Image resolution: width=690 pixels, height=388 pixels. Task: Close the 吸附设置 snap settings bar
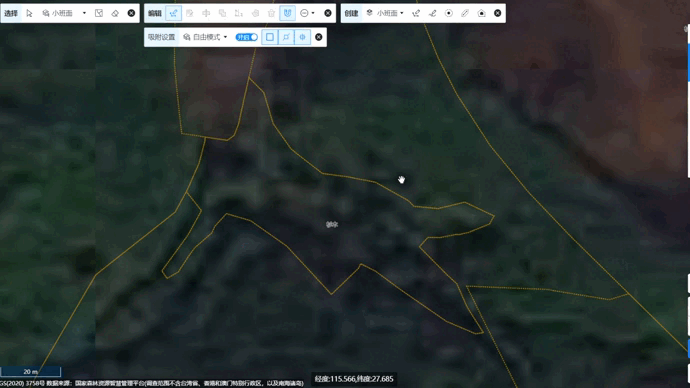coord(319,37)
